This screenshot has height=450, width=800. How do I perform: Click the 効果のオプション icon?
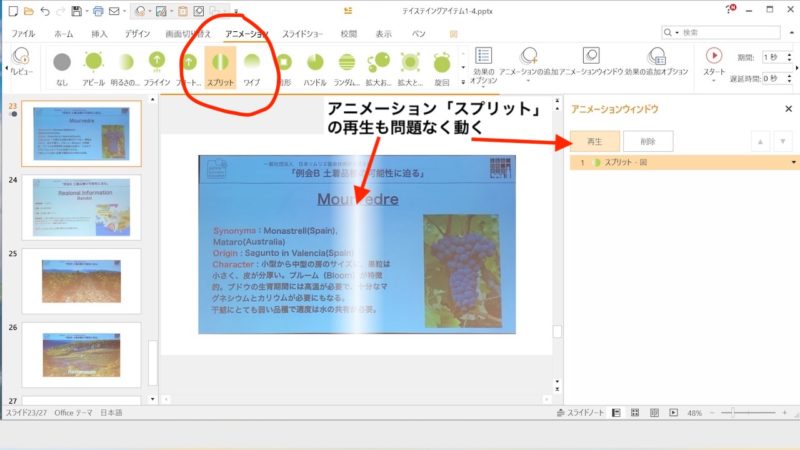point(484,60)
